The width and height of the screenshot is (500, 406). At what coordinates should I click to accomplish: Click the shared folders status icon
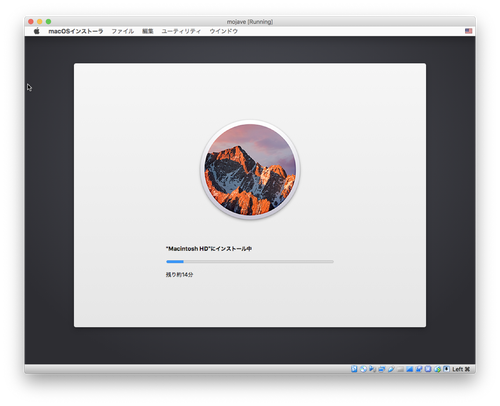coord(400,369)
